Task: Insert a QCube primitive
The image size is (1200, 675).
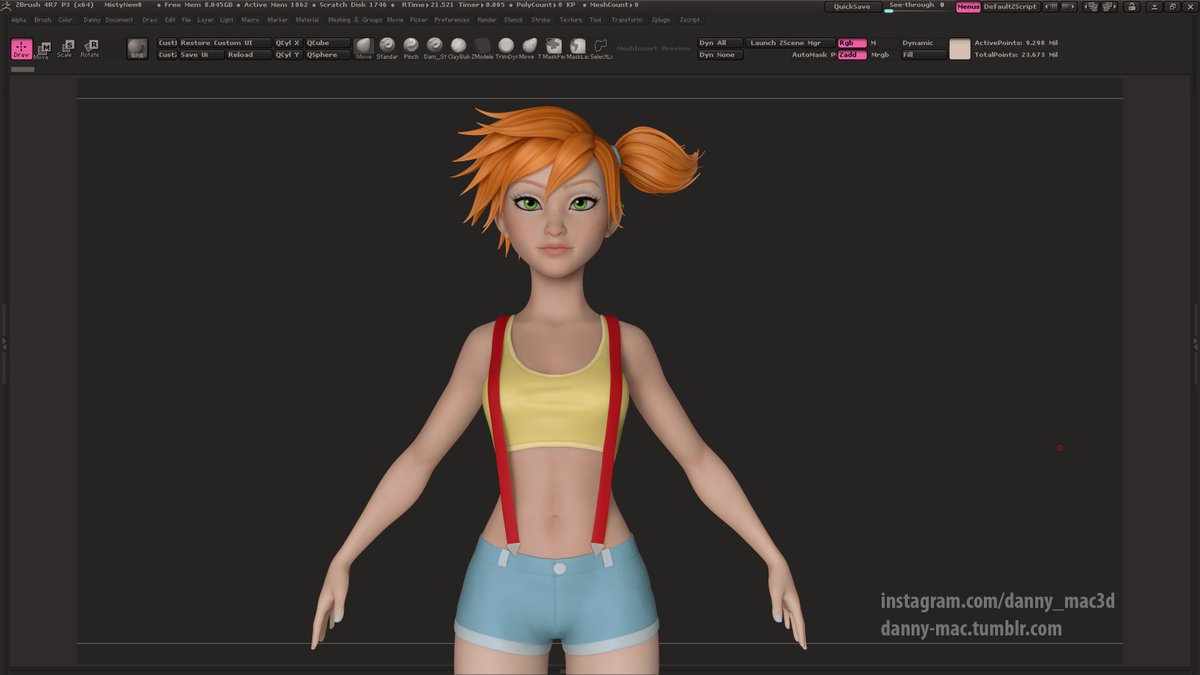Action: 328,43
